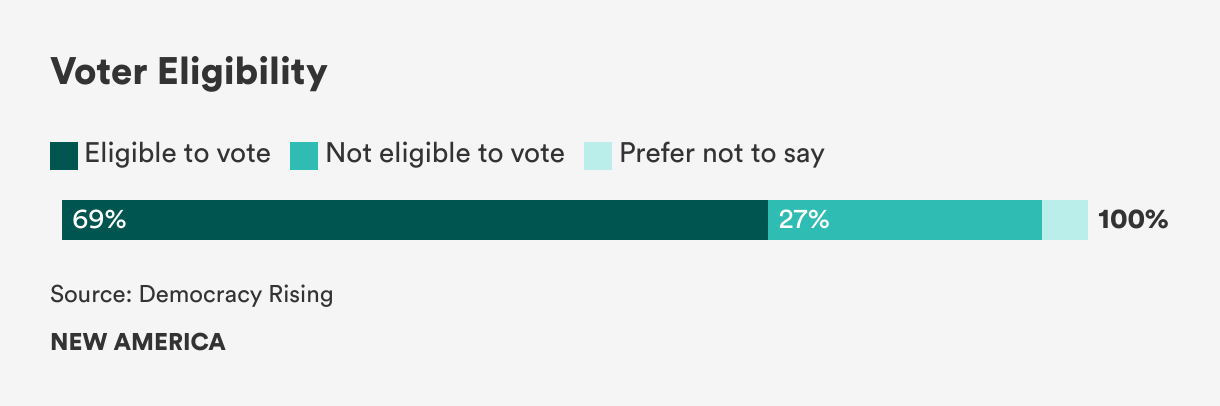Click the pale Prefer not to say bar segment

tap(1065, 220)
